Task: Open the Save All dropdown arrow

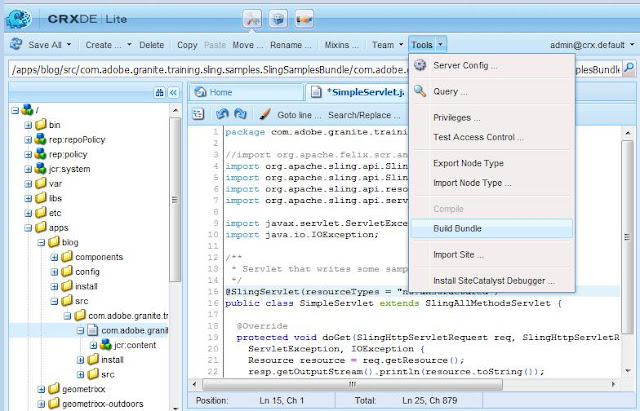Action: [69, 44]
